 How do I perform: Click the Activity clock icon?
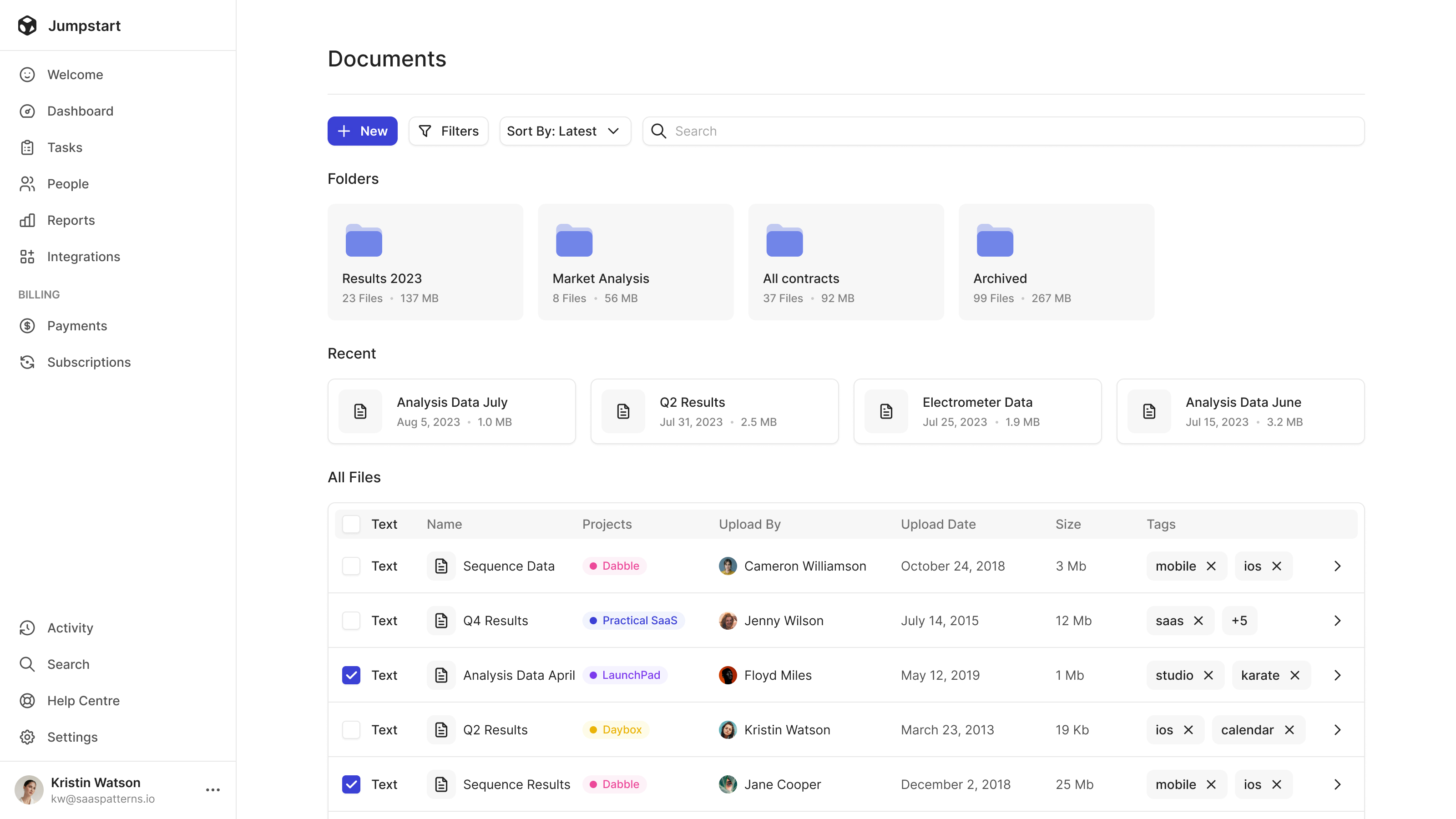pyautogui.click(x=27, y=628)
